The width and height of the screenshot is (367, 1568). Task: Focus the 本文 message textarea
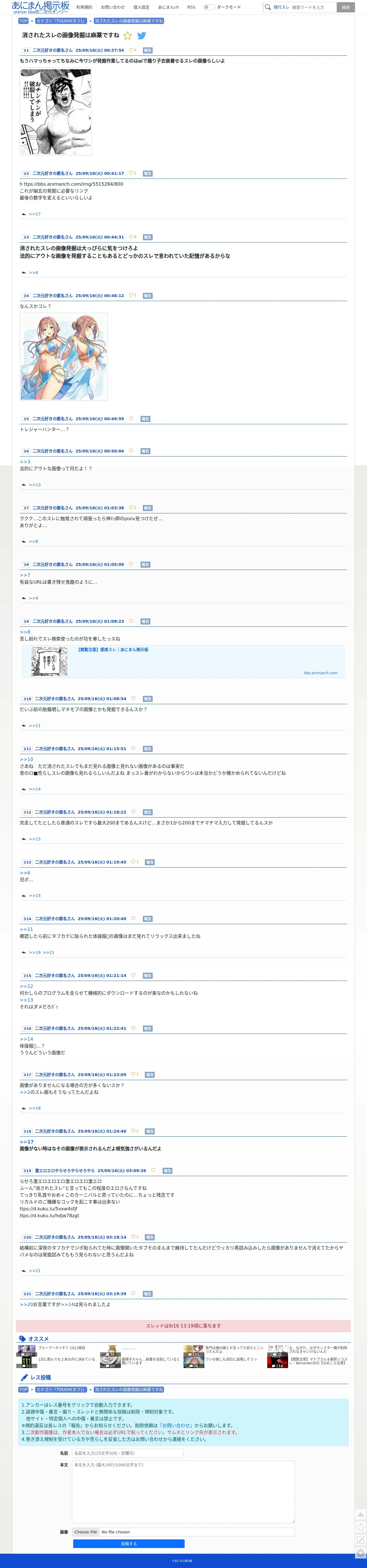pyautogui.click(x=183, y=1491)
